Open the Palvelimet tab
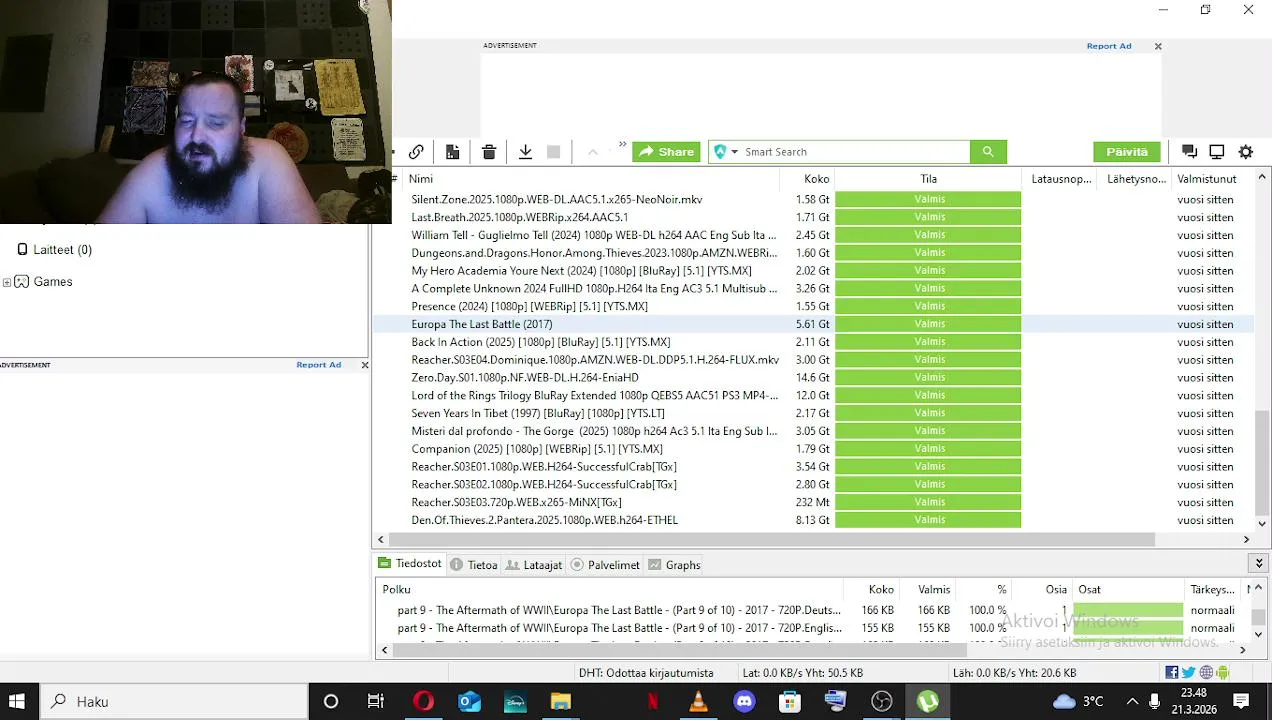 (605, 565)
